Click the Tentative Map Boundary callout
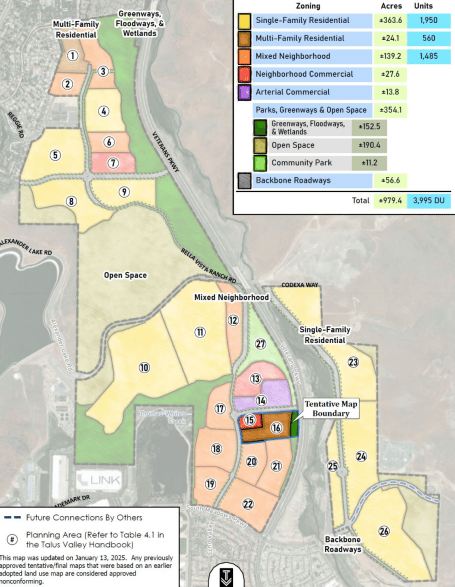This screenshot has height=587, width=455. (x=331, y=408)
